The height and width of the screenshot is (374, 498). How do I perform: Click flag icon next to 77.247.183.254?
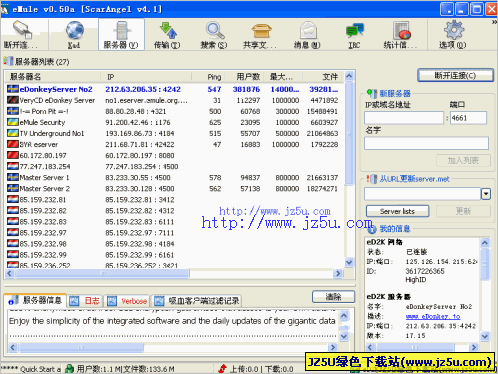pos(13,166)
